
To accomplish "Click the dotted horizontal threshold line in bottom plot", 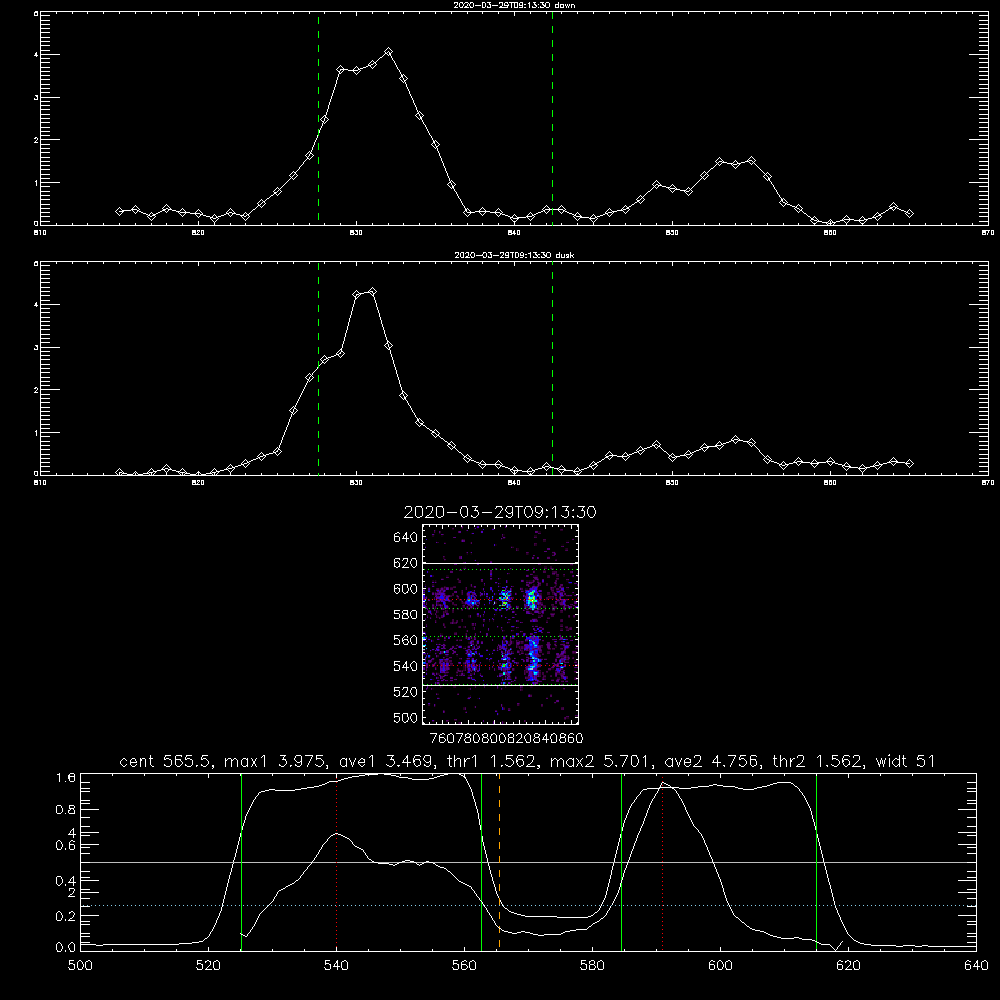I will point(528,906).
